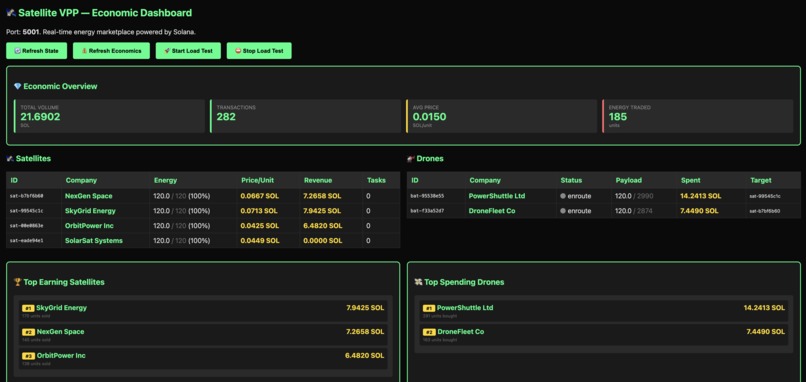Click the port number 5001

[31, 32]
